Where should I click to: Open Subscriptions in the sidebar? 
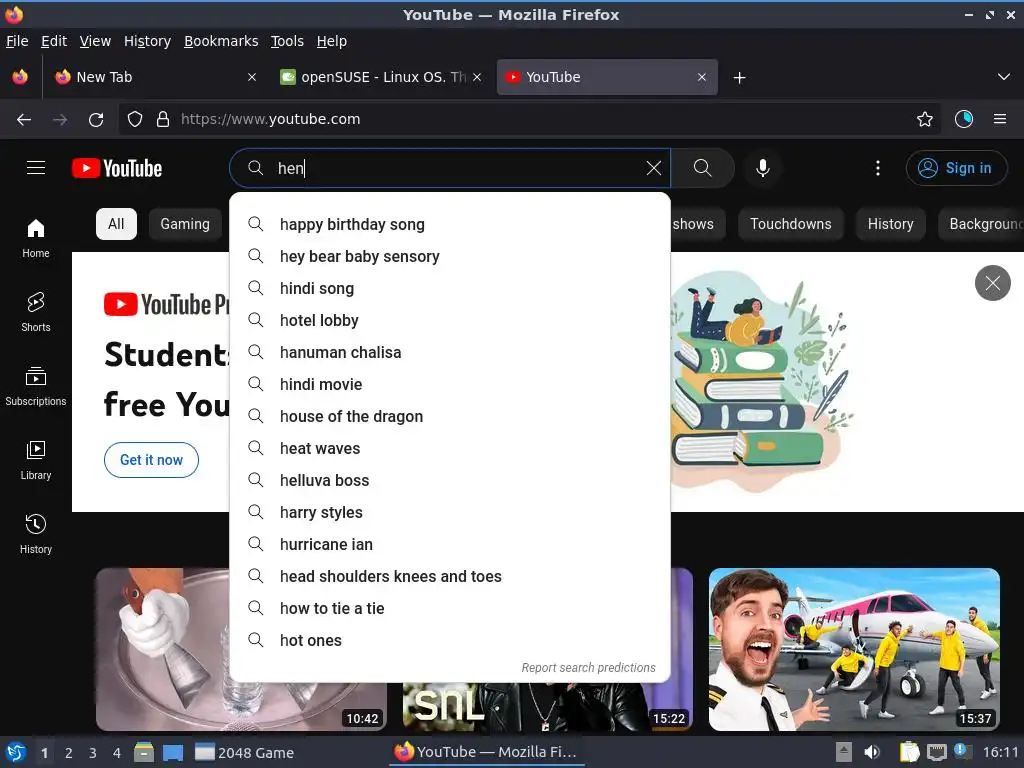(36, 387)
